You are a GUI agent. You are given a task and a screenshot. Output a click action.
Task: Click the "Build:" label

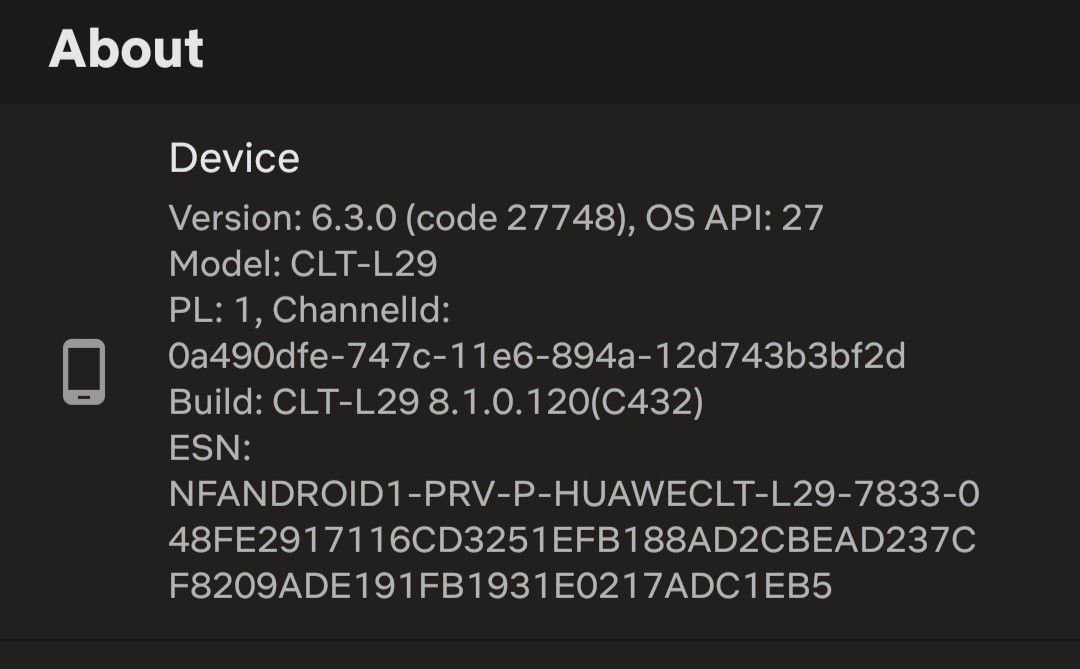(216, 402)
